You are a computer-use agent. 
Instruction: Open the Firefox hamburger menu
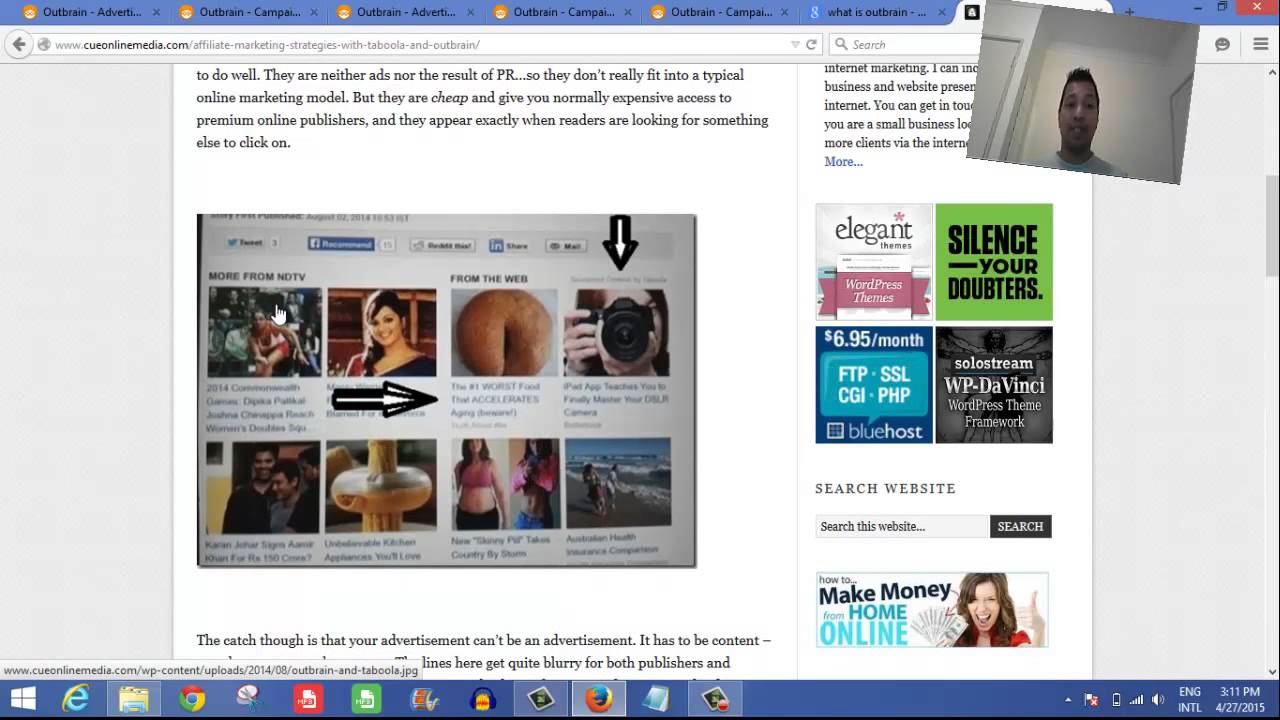pyautogui.click(x=1260, y=44)
